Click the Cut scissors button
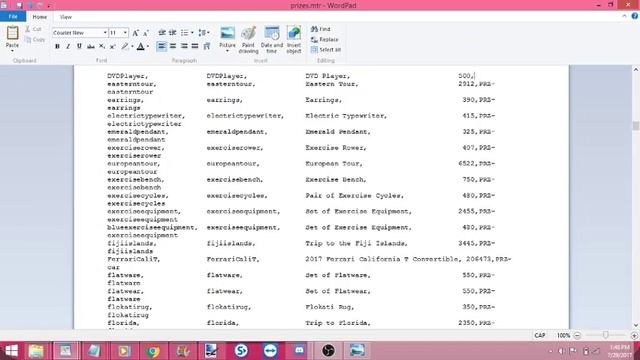This screenshot has width=640, height=360. (33, 29)
